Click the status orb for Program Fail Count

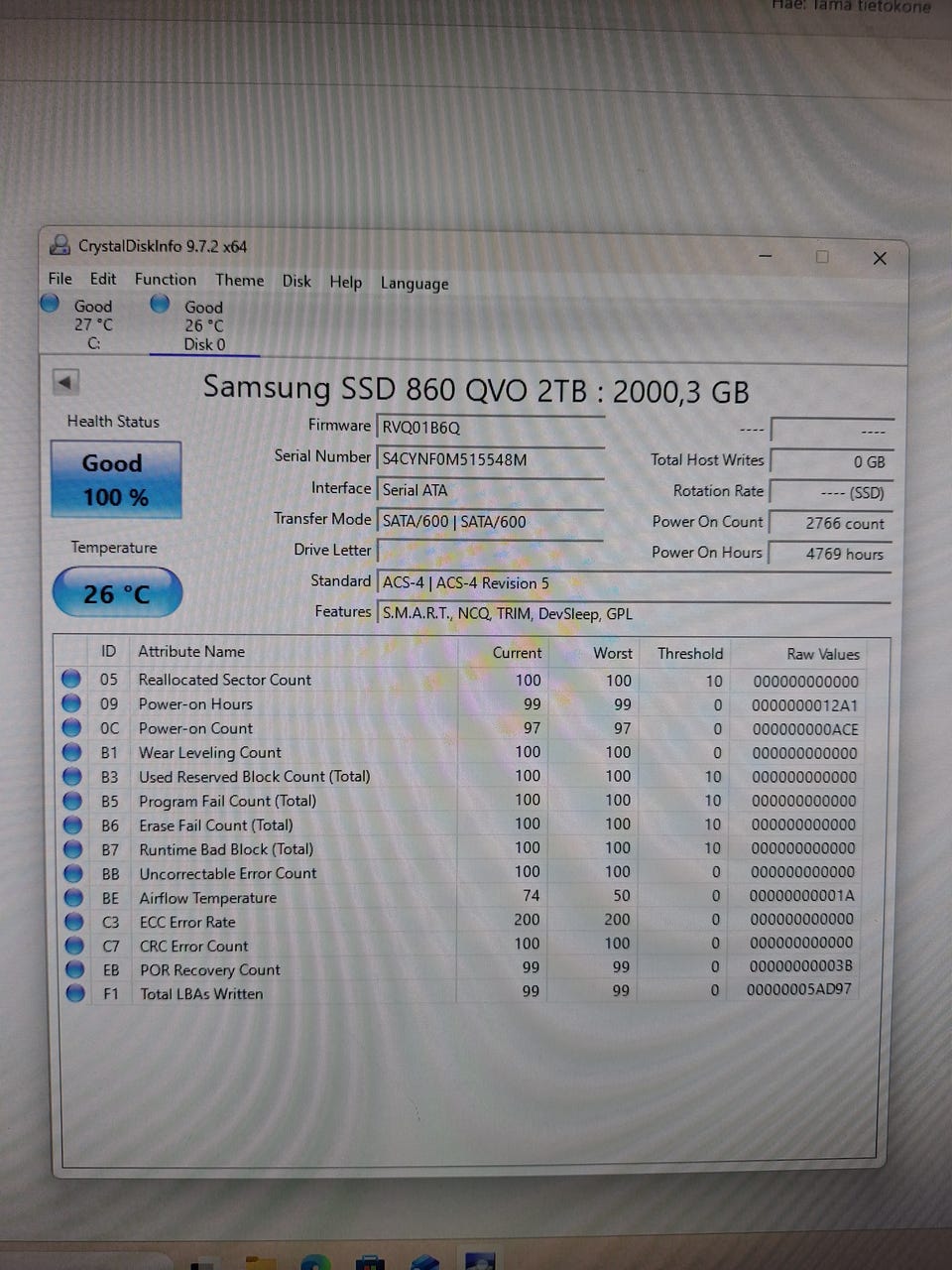(72, 801)
